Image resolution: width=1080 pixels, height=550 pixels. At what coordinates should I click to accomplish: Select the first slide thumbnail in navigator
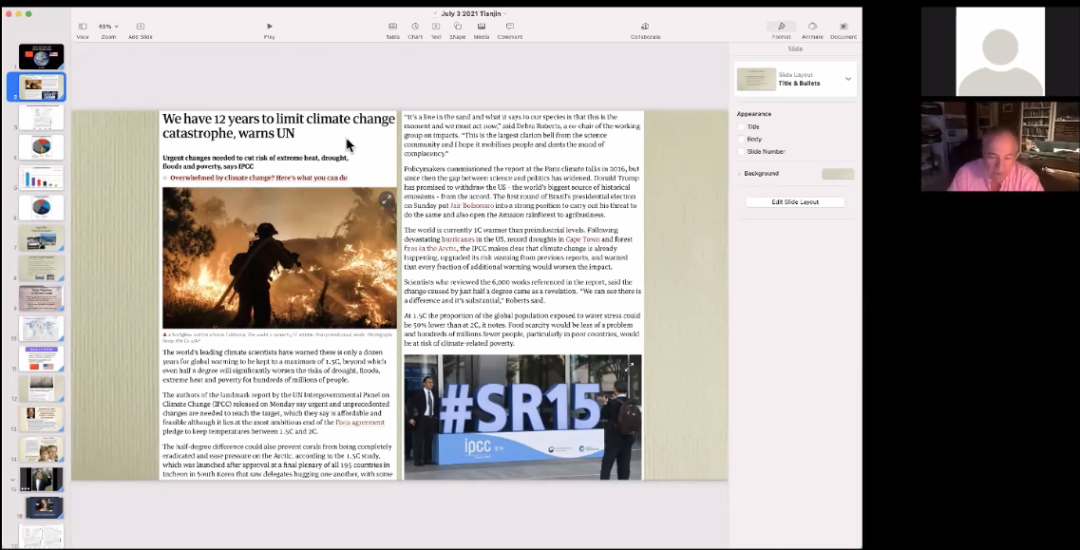tap(41, 57)
